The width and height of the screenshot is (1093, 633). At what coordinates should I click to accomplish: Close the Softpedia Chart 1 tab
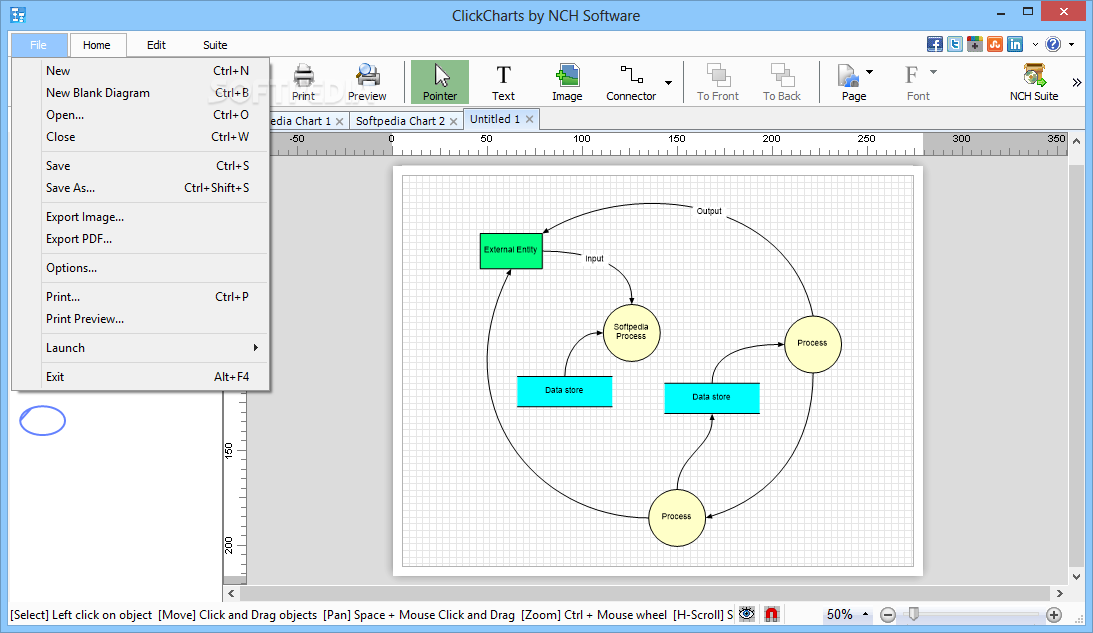pyautogui.click(x=339, y=121)
